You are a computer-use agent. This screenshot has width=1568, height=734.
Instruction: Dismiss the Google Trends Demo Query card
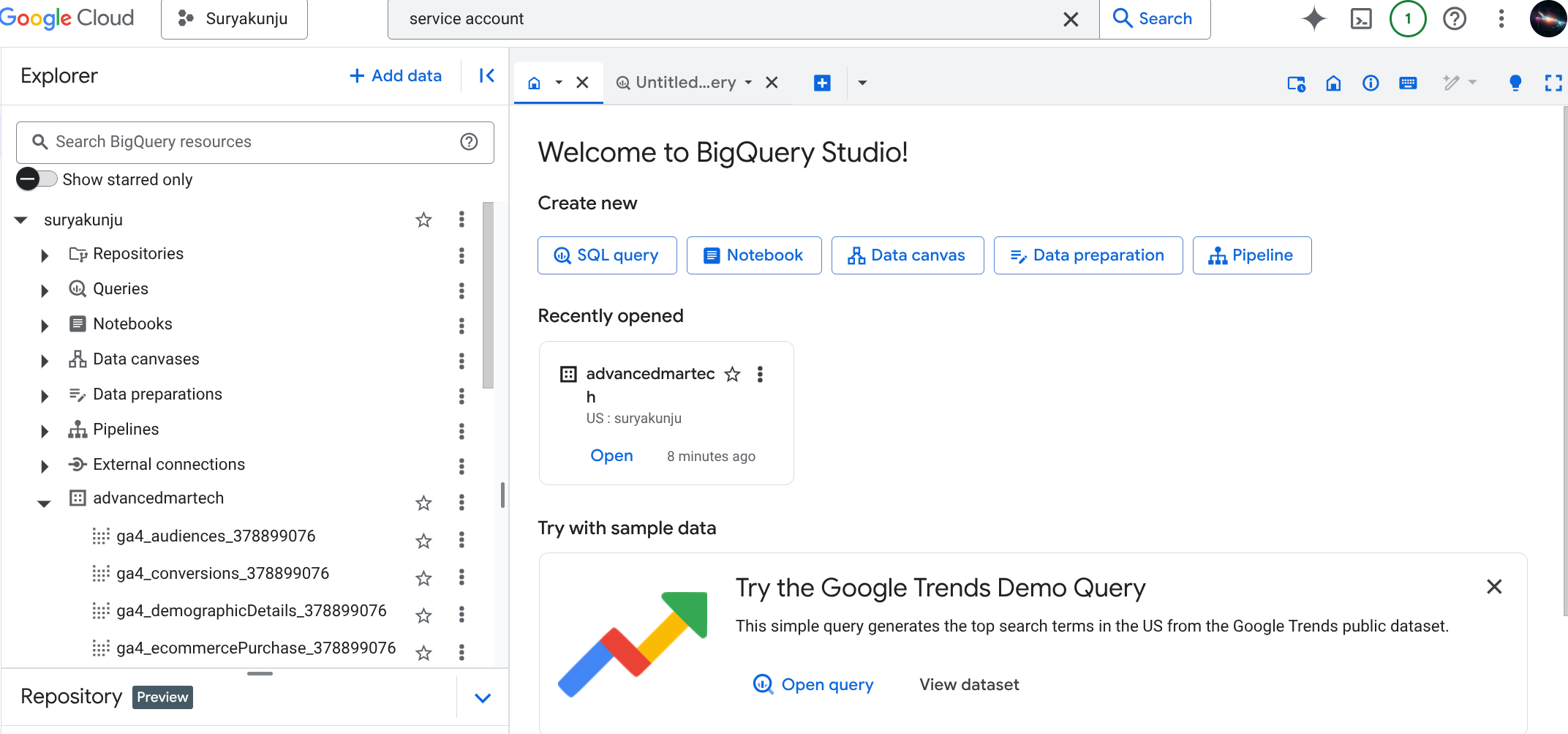click(1494, 587)
